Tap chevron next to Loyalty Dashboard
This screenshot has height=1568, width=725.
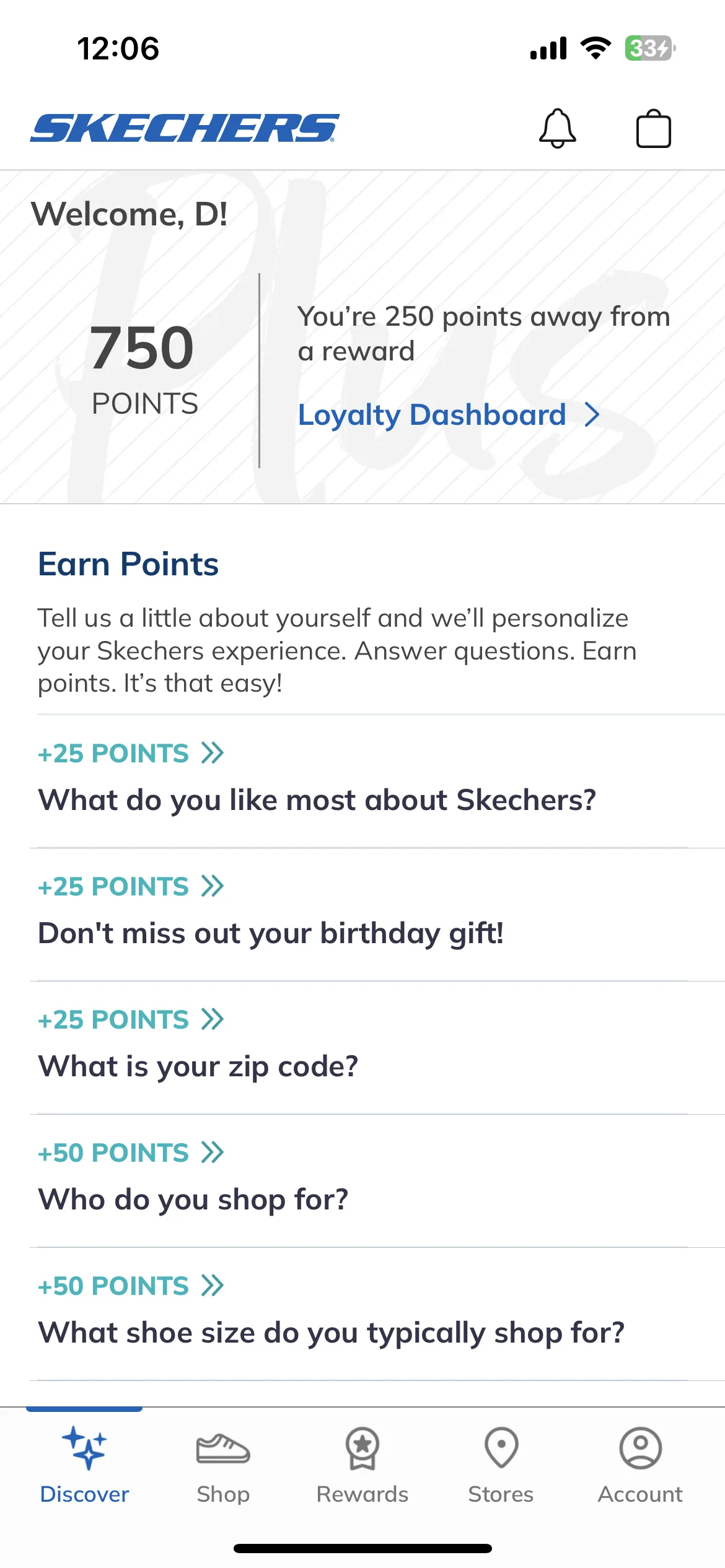pyautogui.click(x=592, y=414)
